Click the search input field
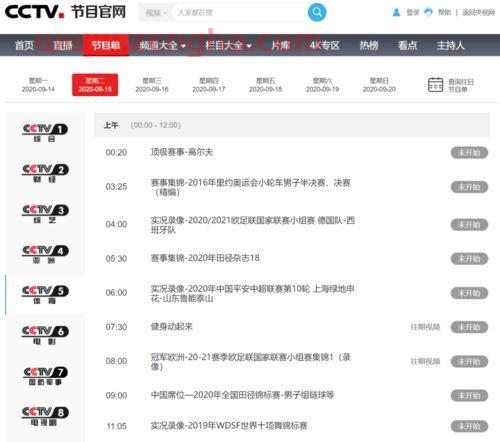This screenshot has width=500, height=442. tap(239, 13)
